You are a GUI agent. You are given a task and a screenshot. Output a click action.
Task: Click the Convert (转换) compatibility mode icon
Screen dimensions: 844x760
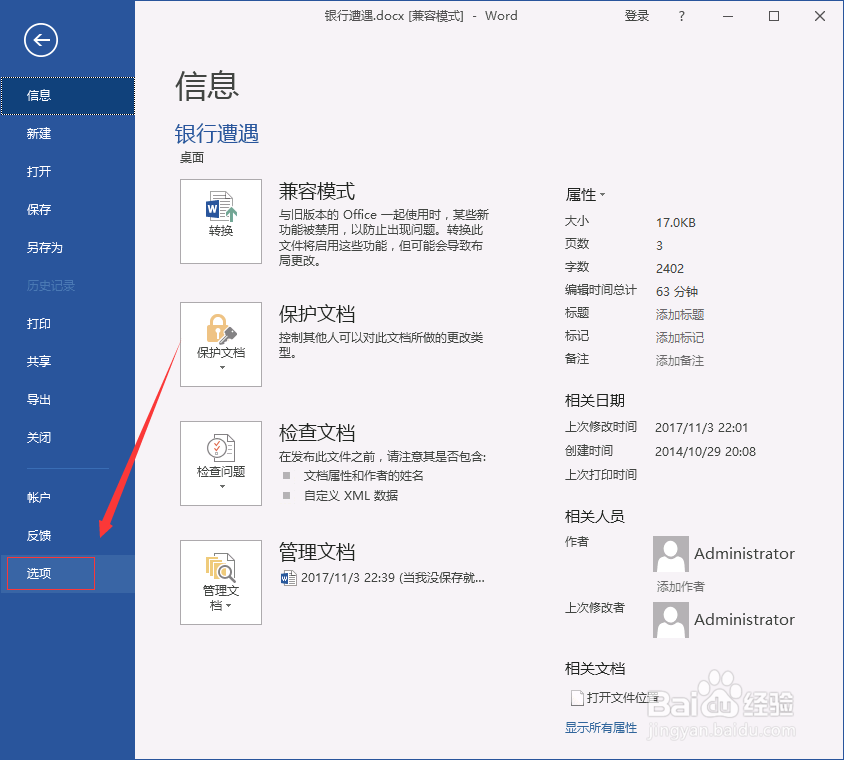(221, 221)
